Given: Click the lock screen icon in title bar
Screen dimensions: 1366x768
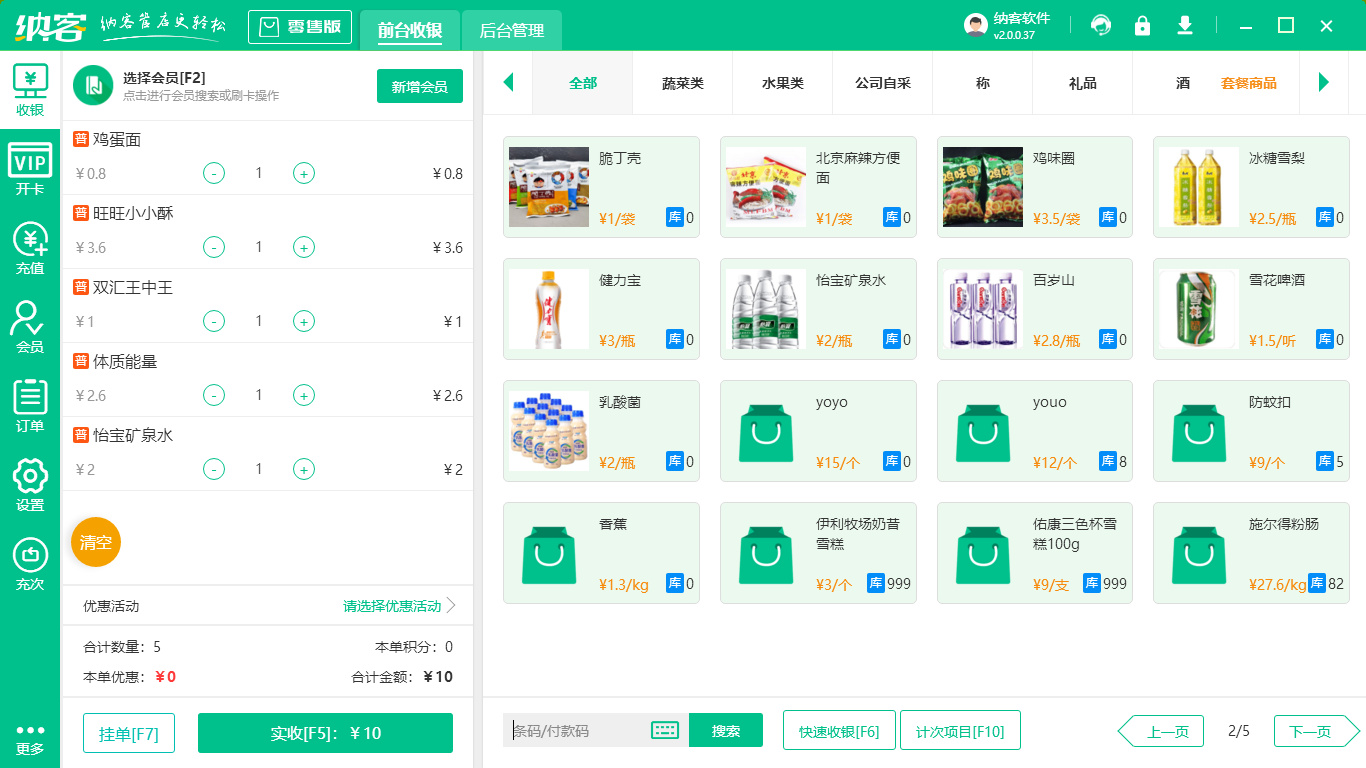Looking at the screenshot, I should tap(1143, 25).
